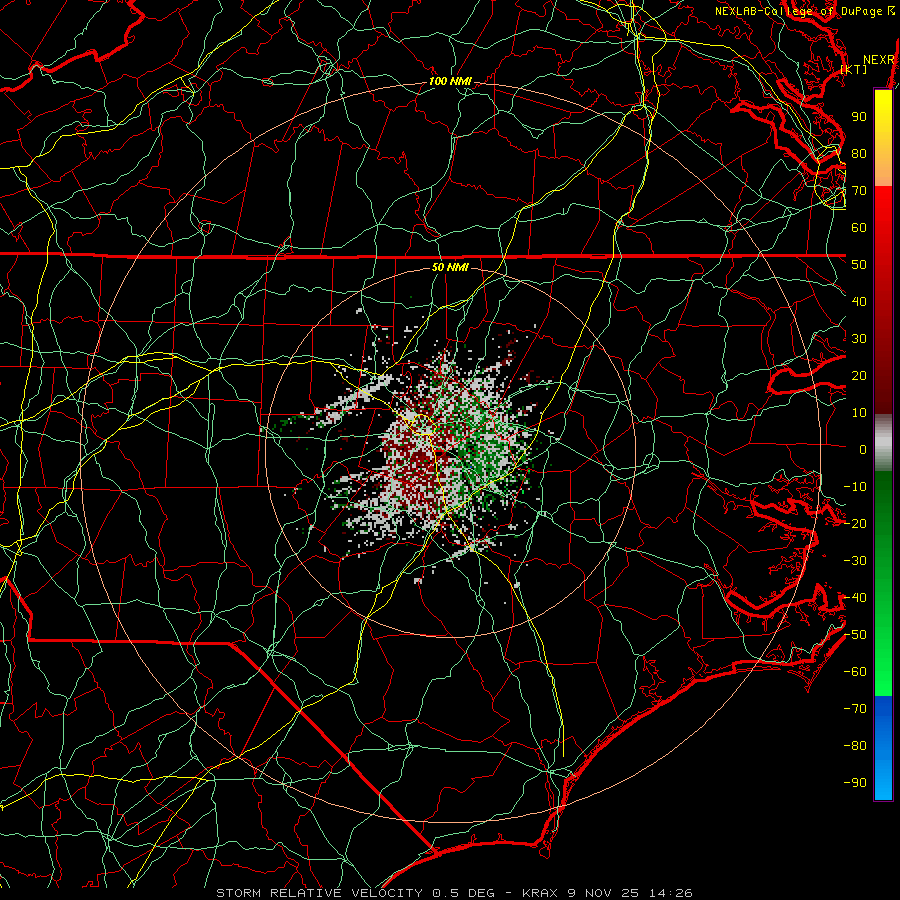Click the 80 value on velocity scale
The image size is (900, 900).
[859, 154]
